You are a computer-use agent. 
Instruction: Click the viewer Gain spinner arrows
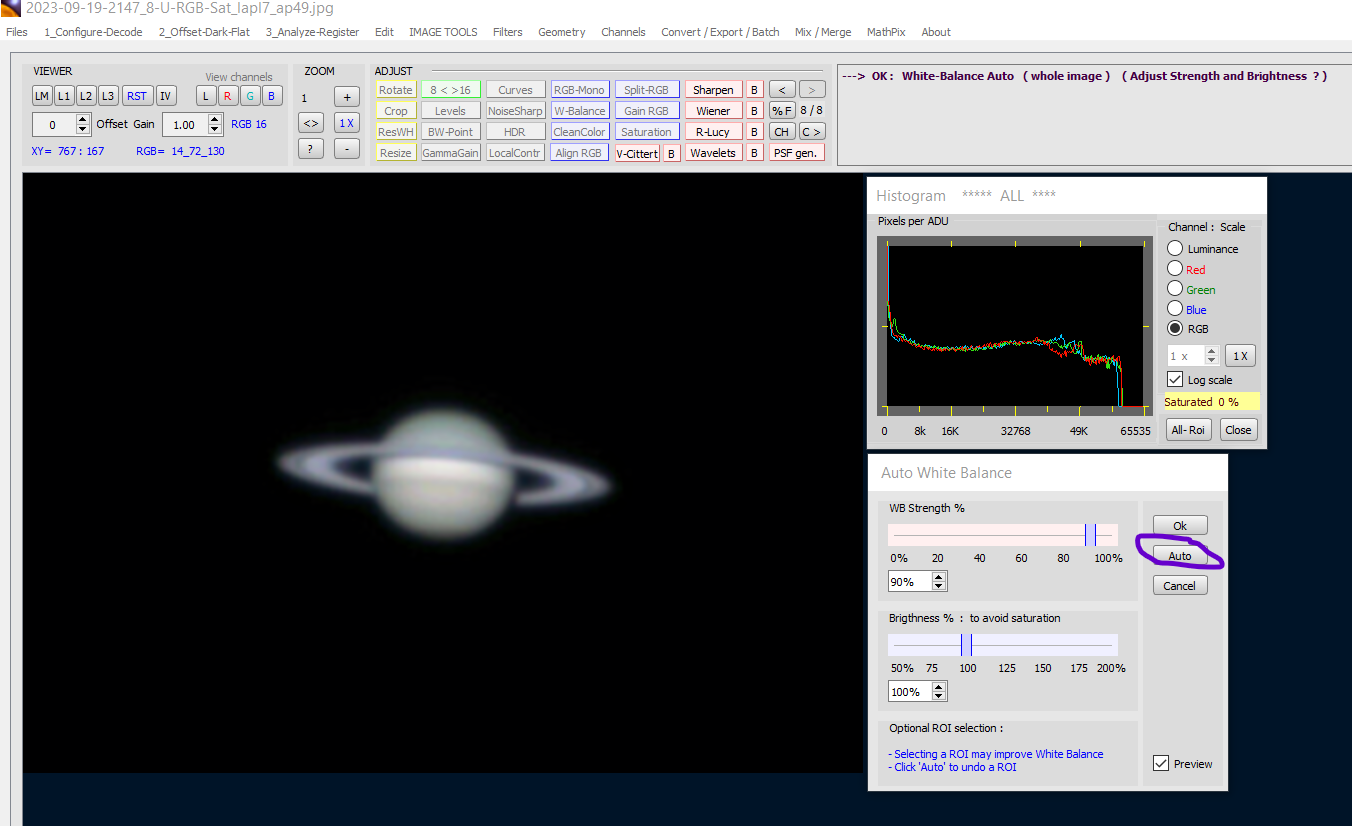(215, 124)
